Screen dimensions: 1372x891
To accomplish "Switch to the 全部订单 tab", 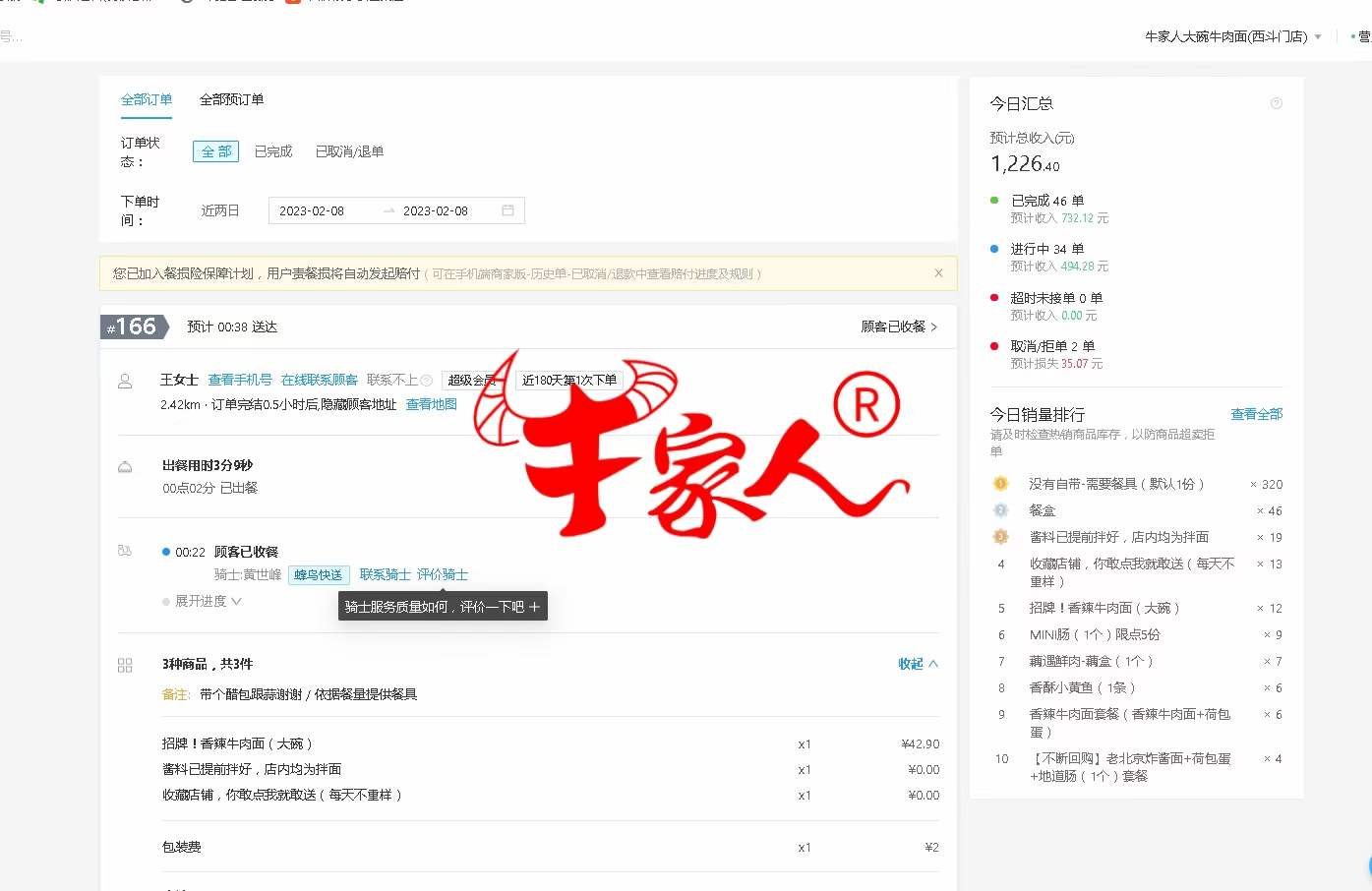I will (147, 99).
